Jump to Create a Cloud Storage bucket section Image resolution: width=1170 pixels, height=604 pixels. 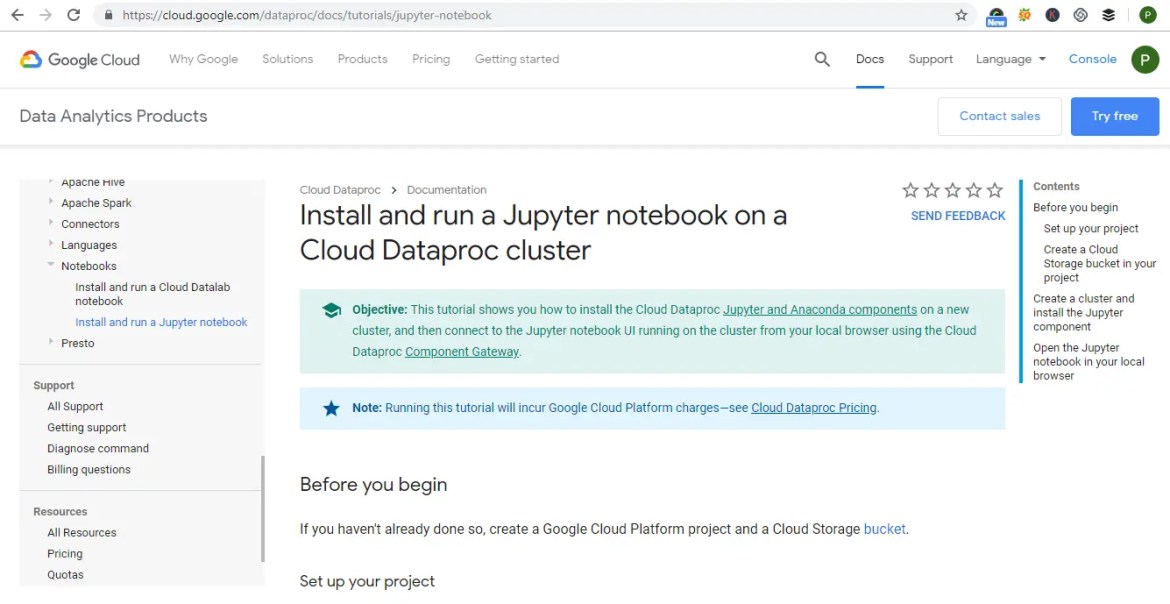[x=1100, y=264]
